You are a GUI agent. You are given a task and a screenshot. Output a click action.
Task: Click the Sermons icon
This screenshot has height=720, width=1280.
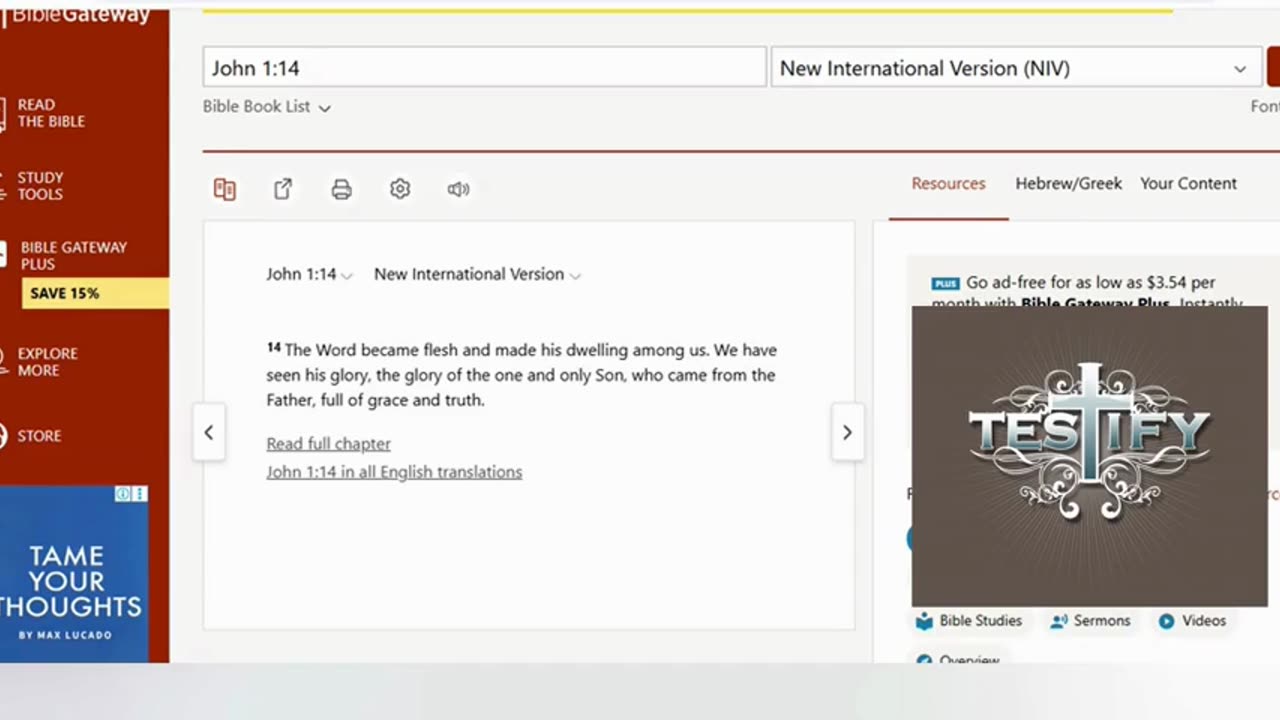tap(1059, 621)
